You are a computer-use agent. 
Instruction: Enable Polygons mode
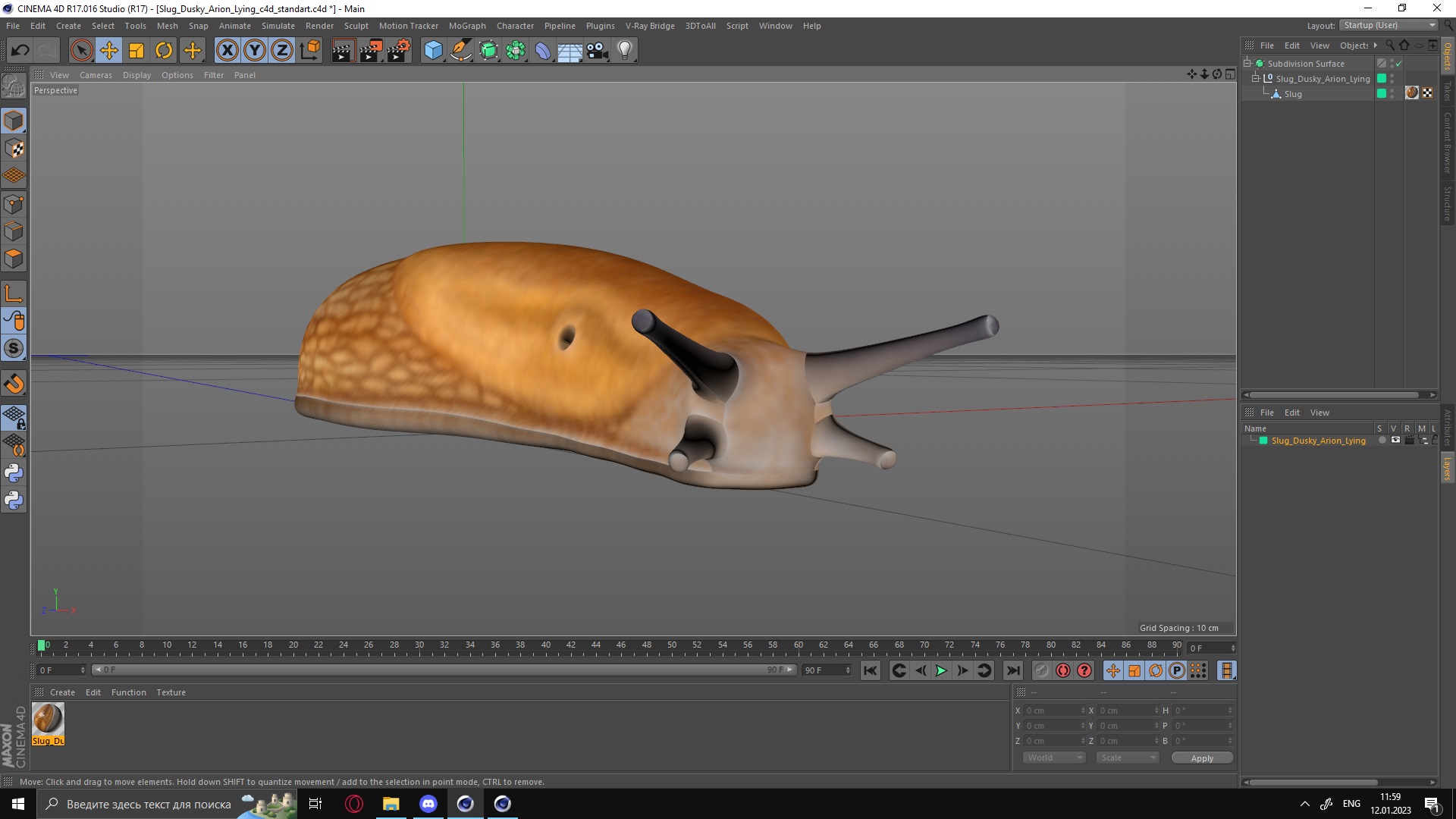click(x=14, y=259)
